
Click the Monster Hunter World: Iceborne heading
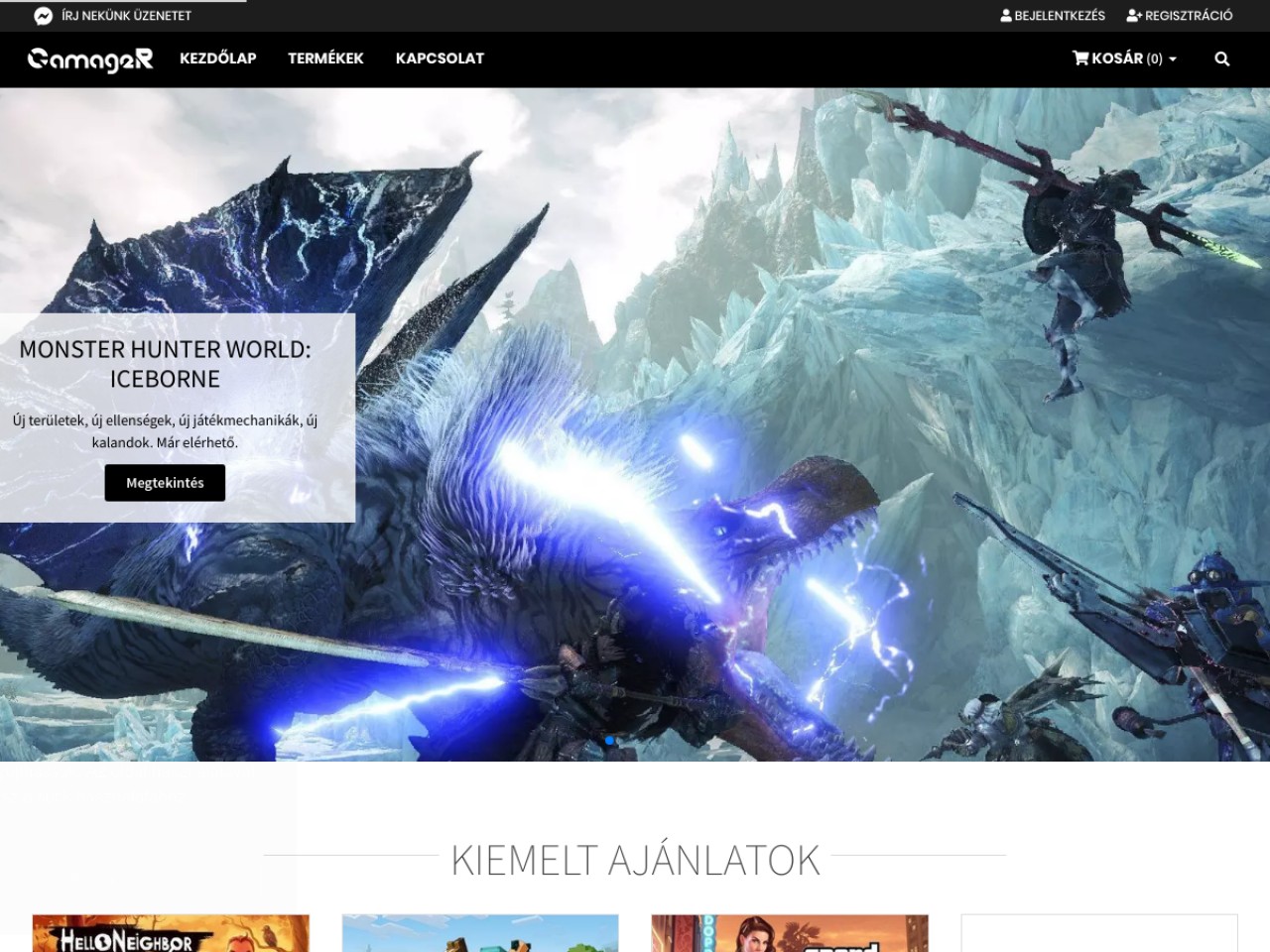(x=165, y=364)
